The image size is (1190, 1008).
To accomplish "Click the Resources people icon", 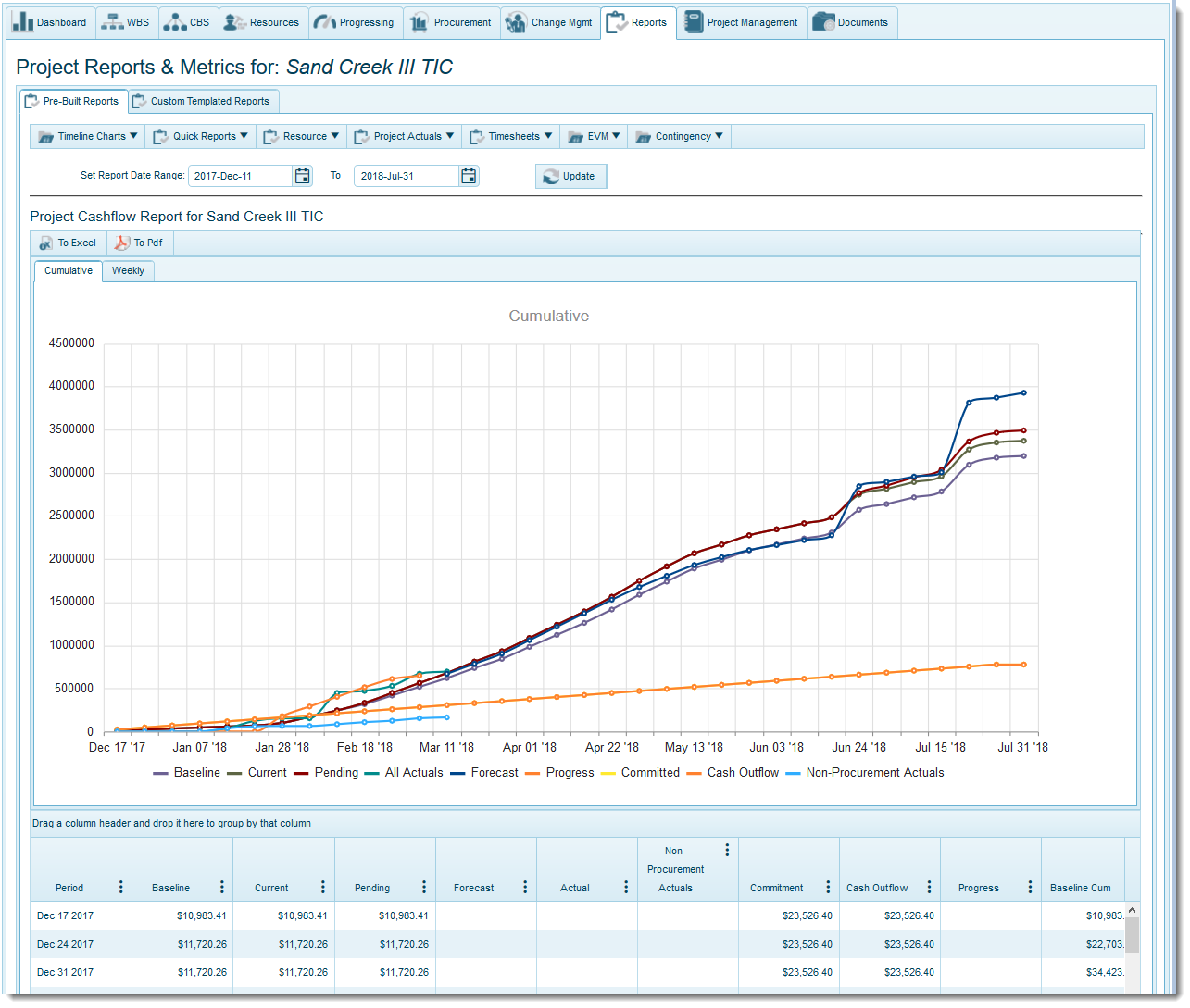I will click(235, 22).
